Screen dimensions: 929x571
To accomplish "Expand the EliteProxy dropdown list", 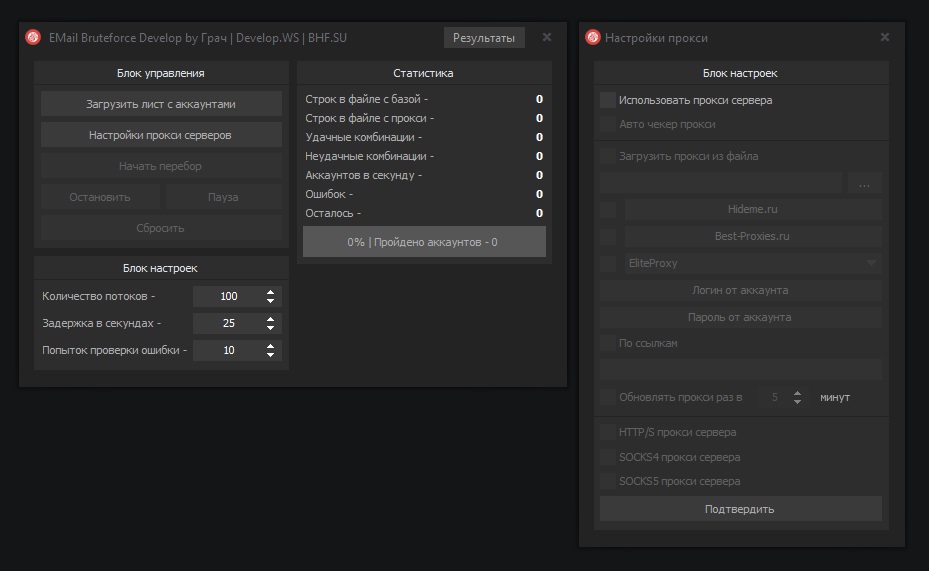I will click(x=871, y=263).
